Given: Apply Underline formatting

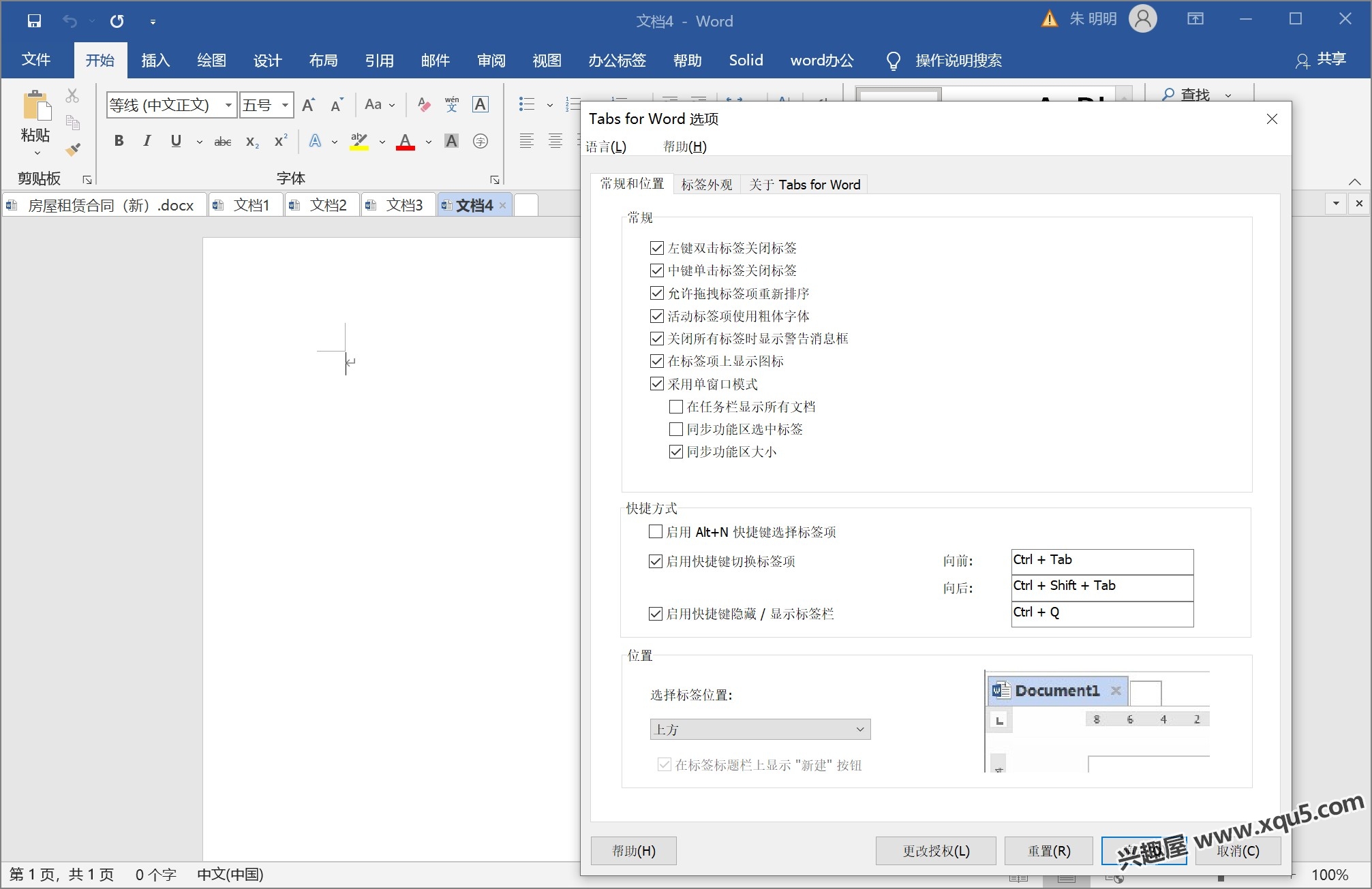Looking at the screenshot, I should pos(176,141).
